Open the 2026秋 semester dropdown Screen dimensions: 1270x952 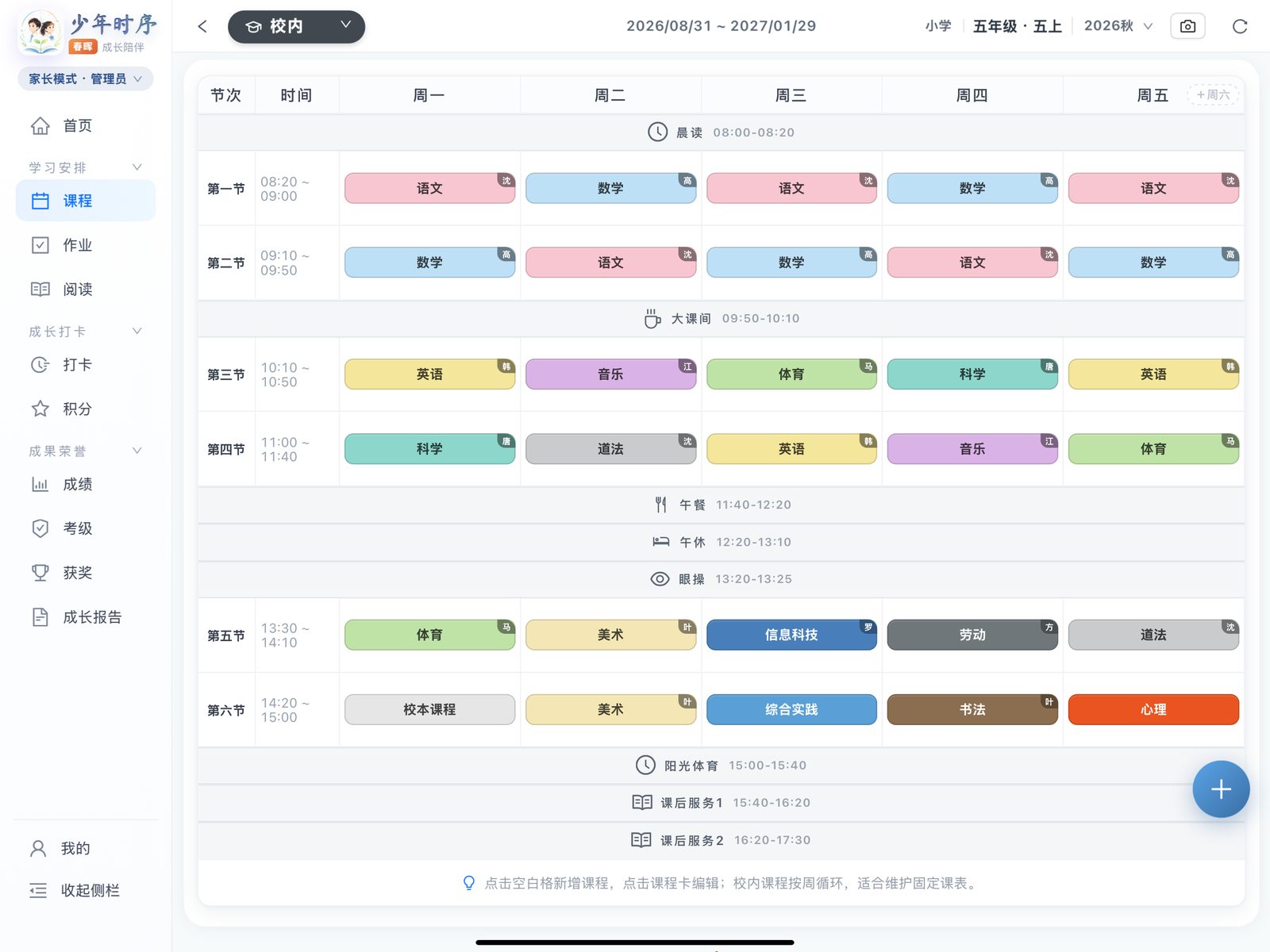click(x=1118, y=26)
